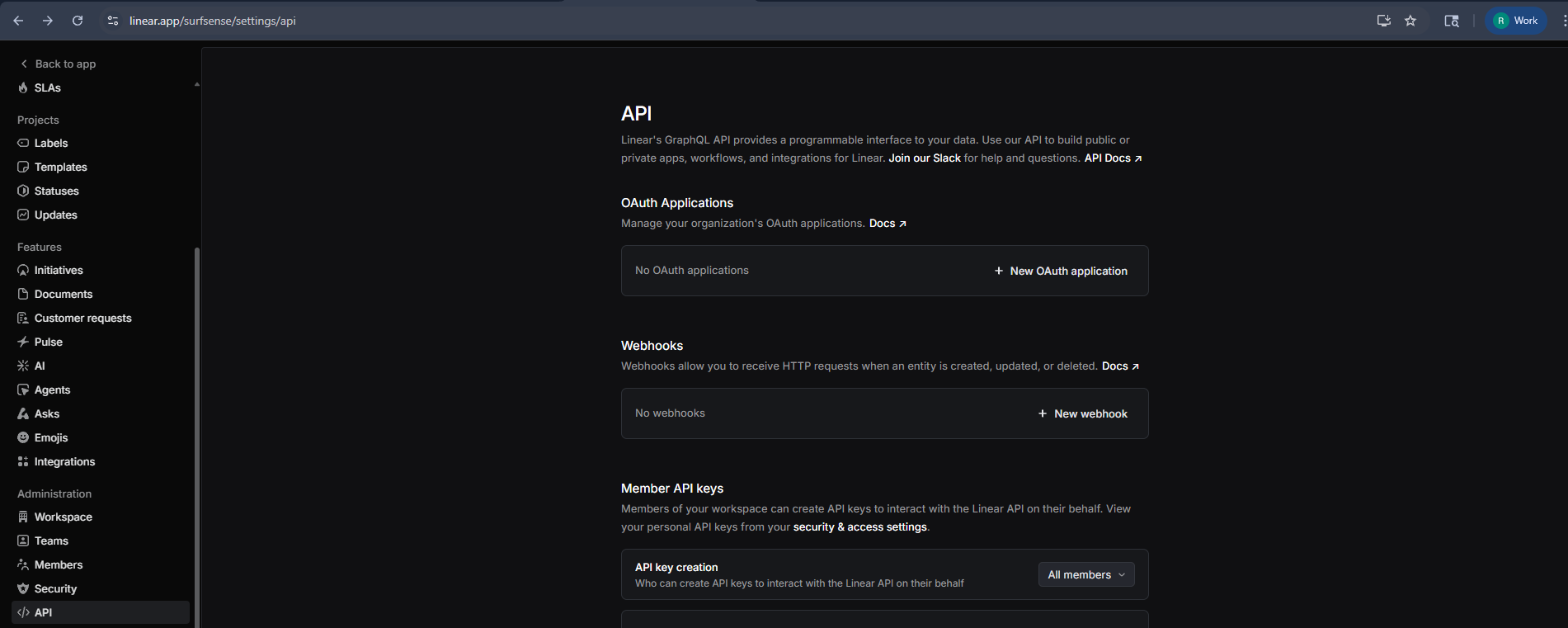Image resolution: width=1568 pixels, height=628 pixels.
Task: Click the sidebar vertical scrollbar
Action: (196, 413)
